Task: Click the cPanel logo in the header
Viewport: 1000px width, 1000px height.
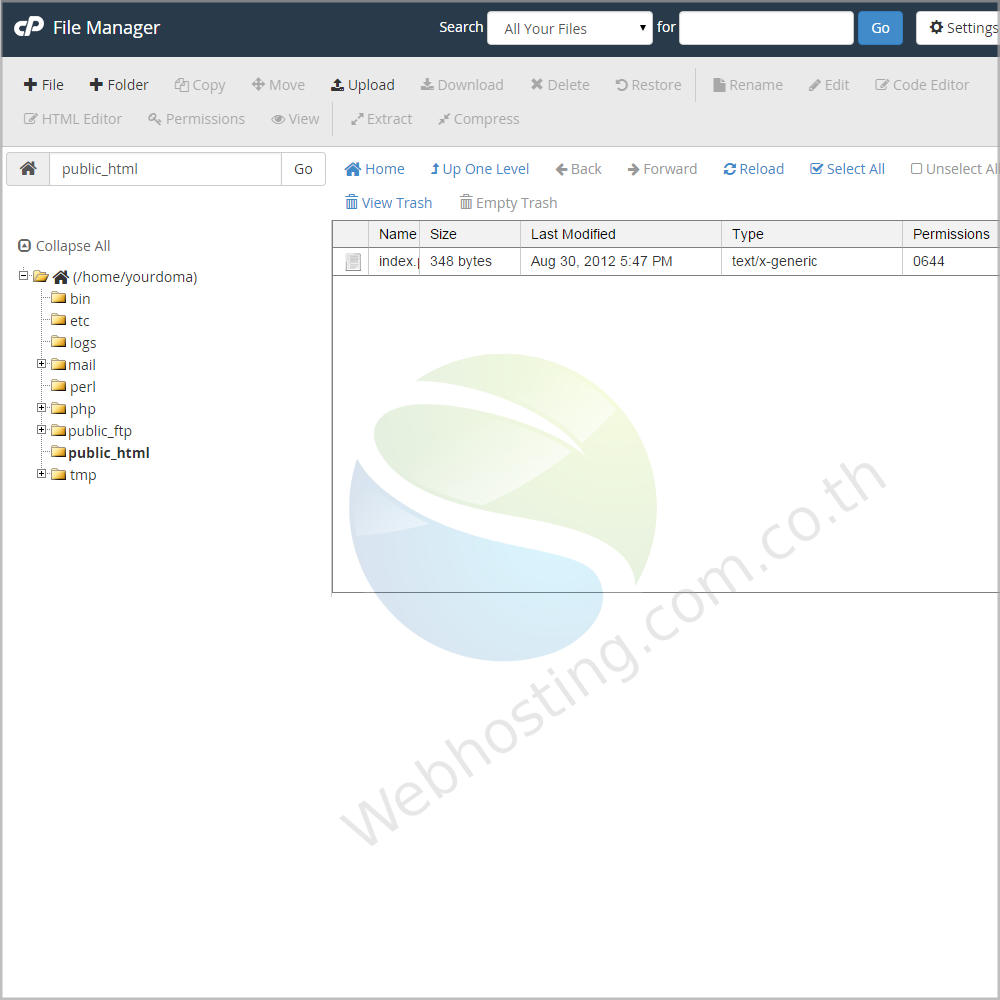Action: point(30,27)
